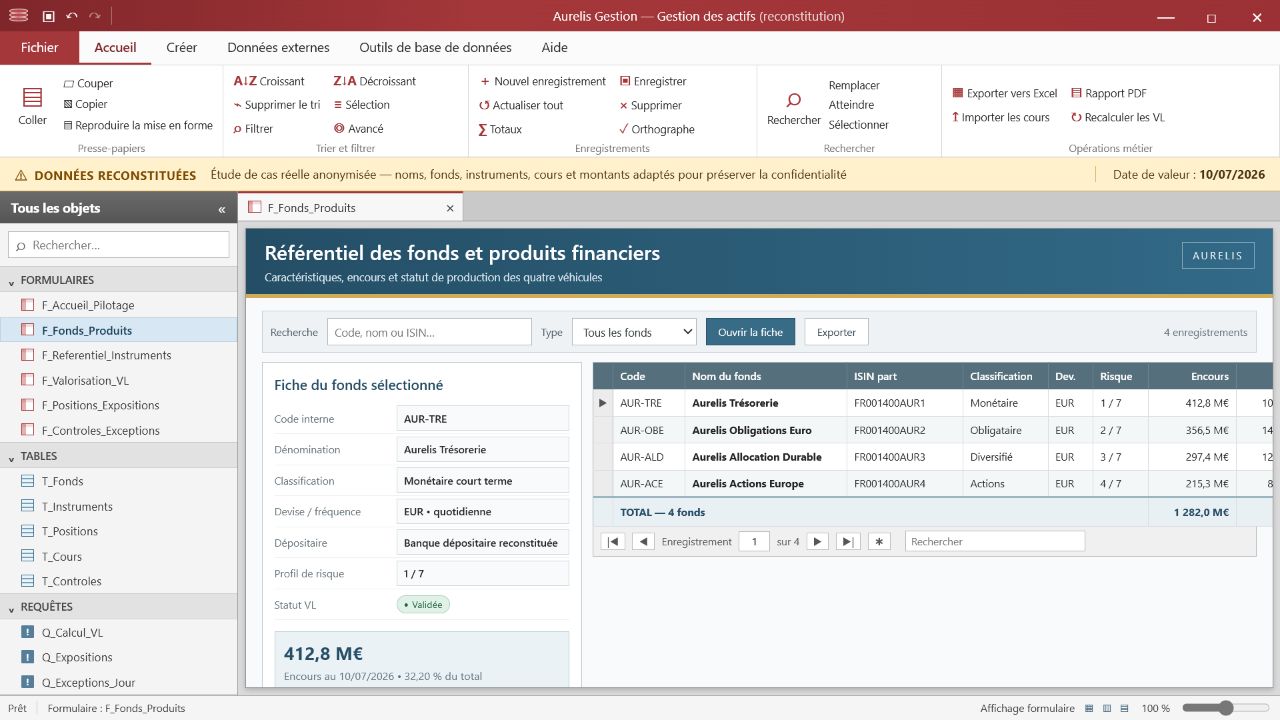
Task: Click the Avancé filter option
Action: pos(358,129)
